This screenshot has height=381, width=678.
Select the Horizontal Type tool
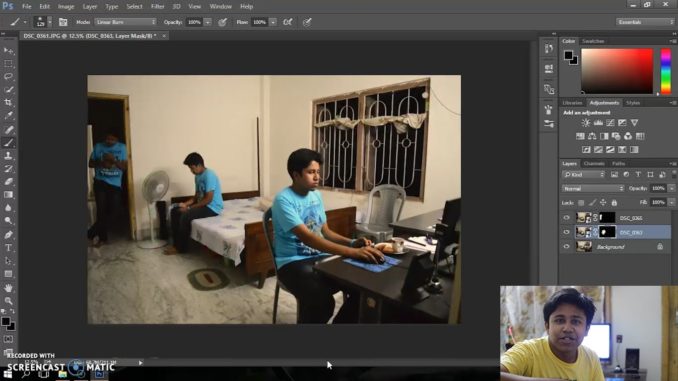coord(8,248)
